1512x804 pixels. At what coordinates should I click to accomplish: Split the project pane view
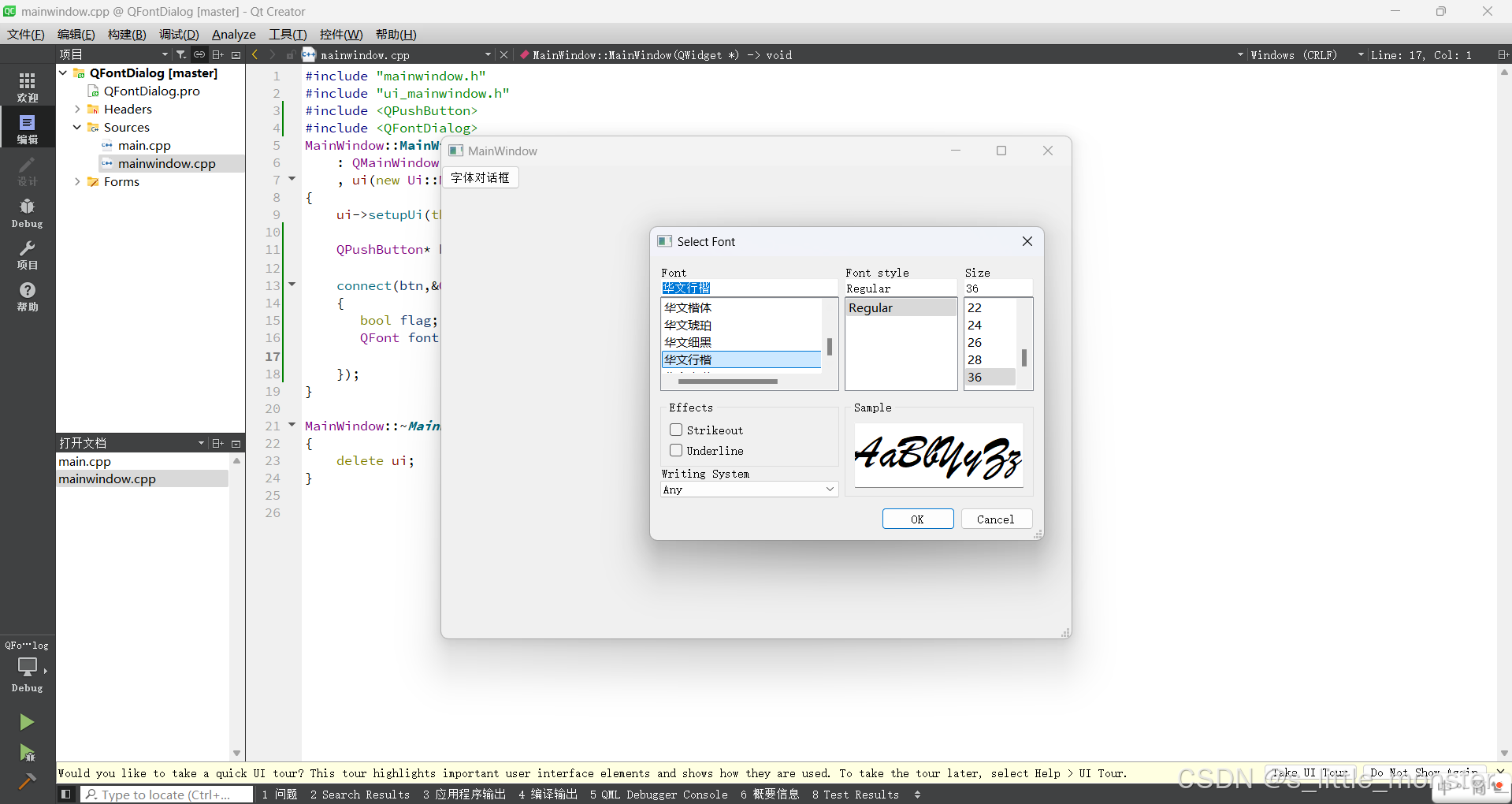tap(218, 54)
